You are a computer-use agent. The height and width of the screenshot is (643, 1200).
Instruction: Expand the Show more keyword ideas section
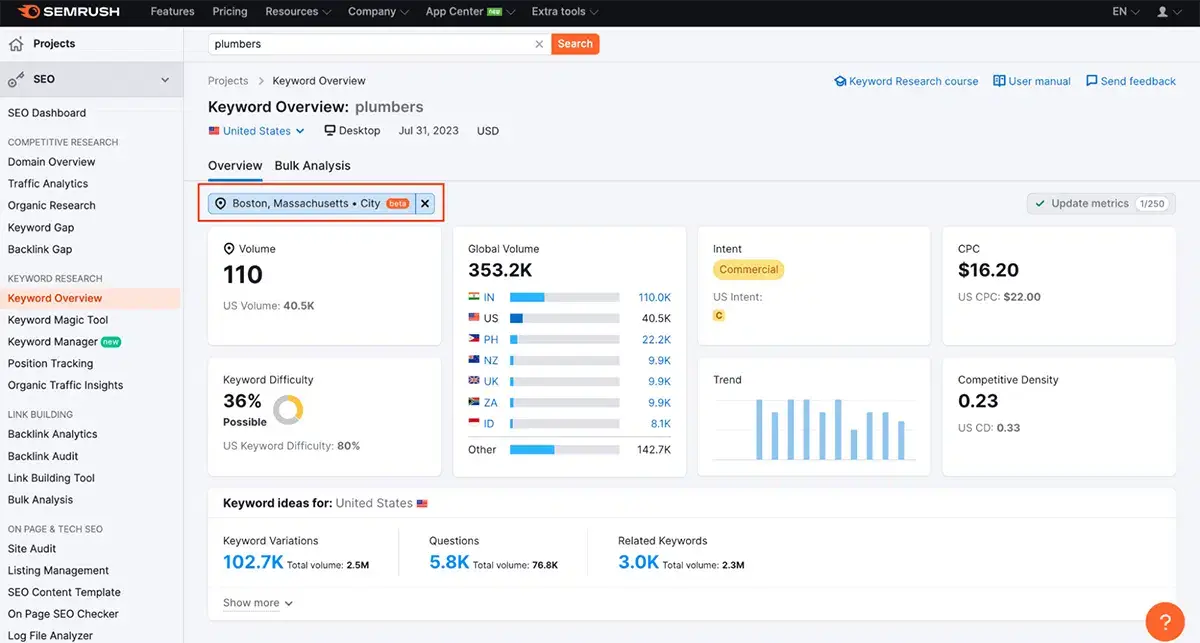pyautogui.click(x=256, y=602)
